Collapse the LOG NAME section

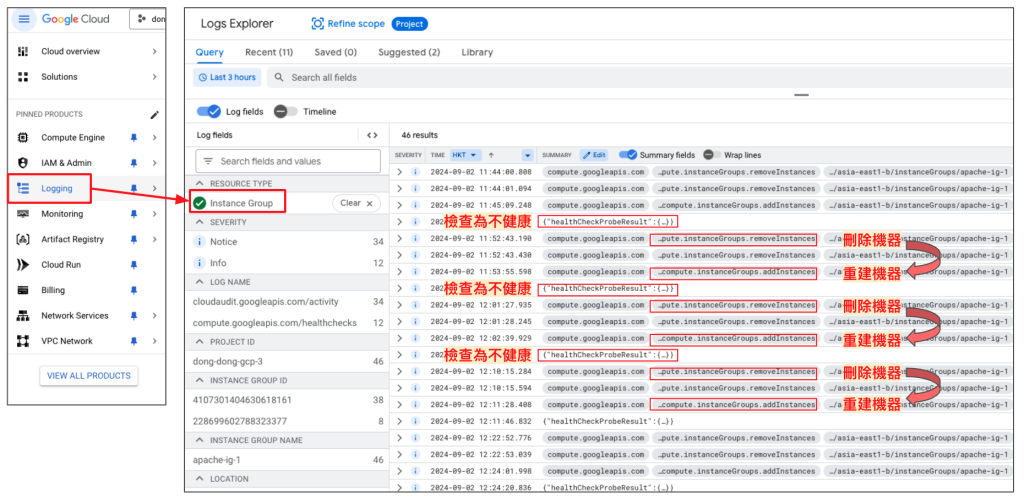[200, 282]
